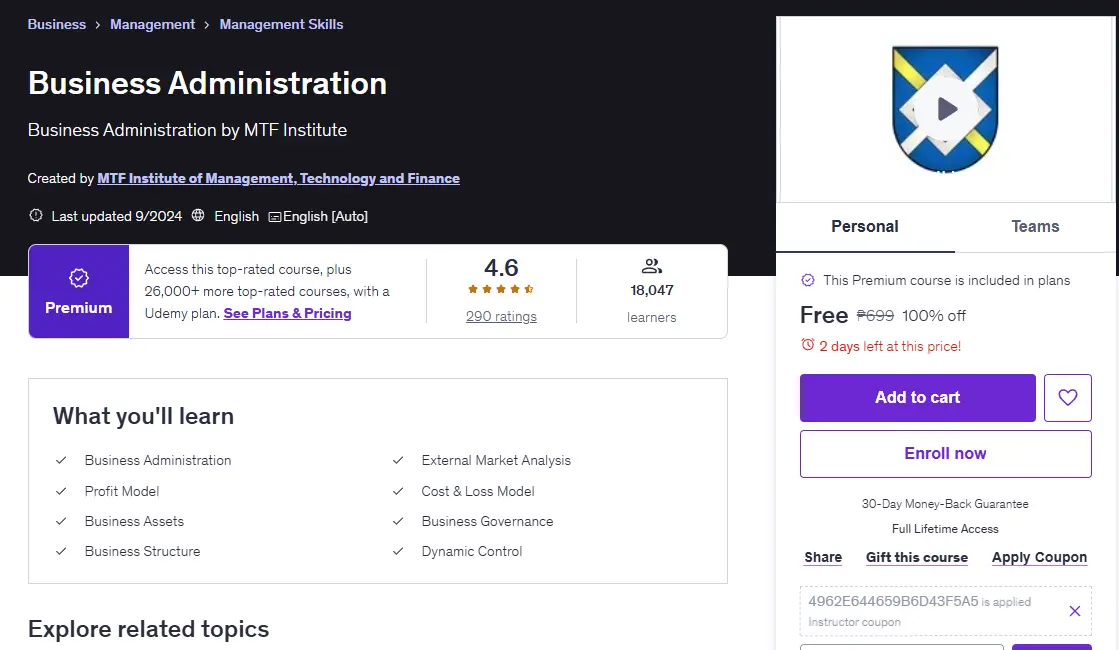Open the Management breadcrumb link
The width and height of the screenshot is (1119, 650).
pos(152,24)
